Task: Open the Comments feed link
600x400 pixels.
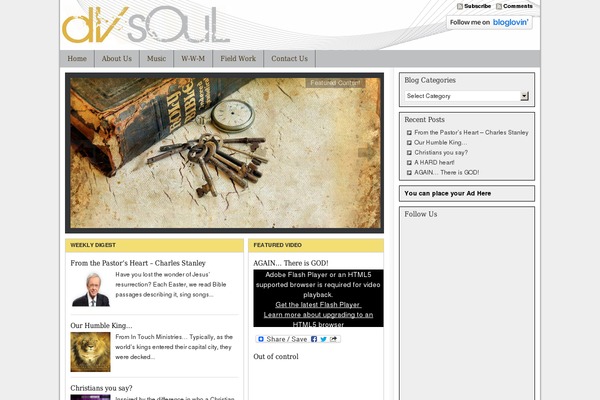Action: pos(517,6)
